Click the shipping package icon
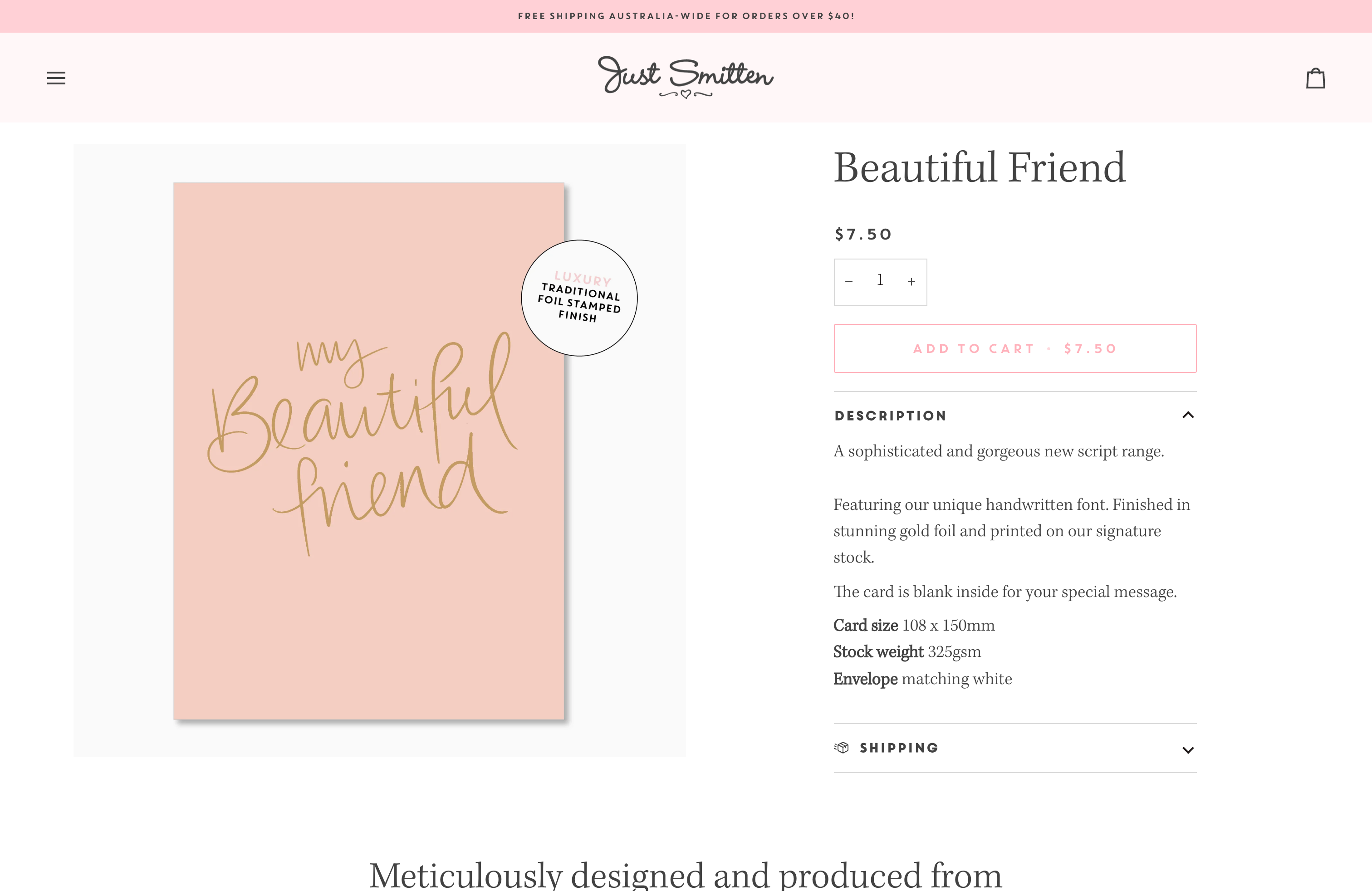The image size is (1372, 891). [843, 748]
